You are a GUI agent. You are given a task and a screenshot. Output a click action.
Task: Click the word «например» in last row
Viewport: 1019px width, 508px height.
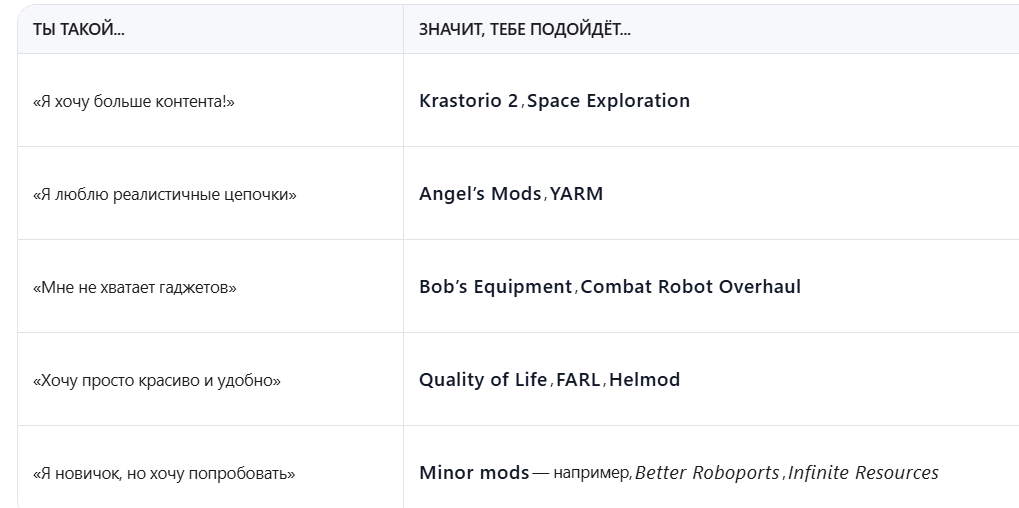[591, 474]
